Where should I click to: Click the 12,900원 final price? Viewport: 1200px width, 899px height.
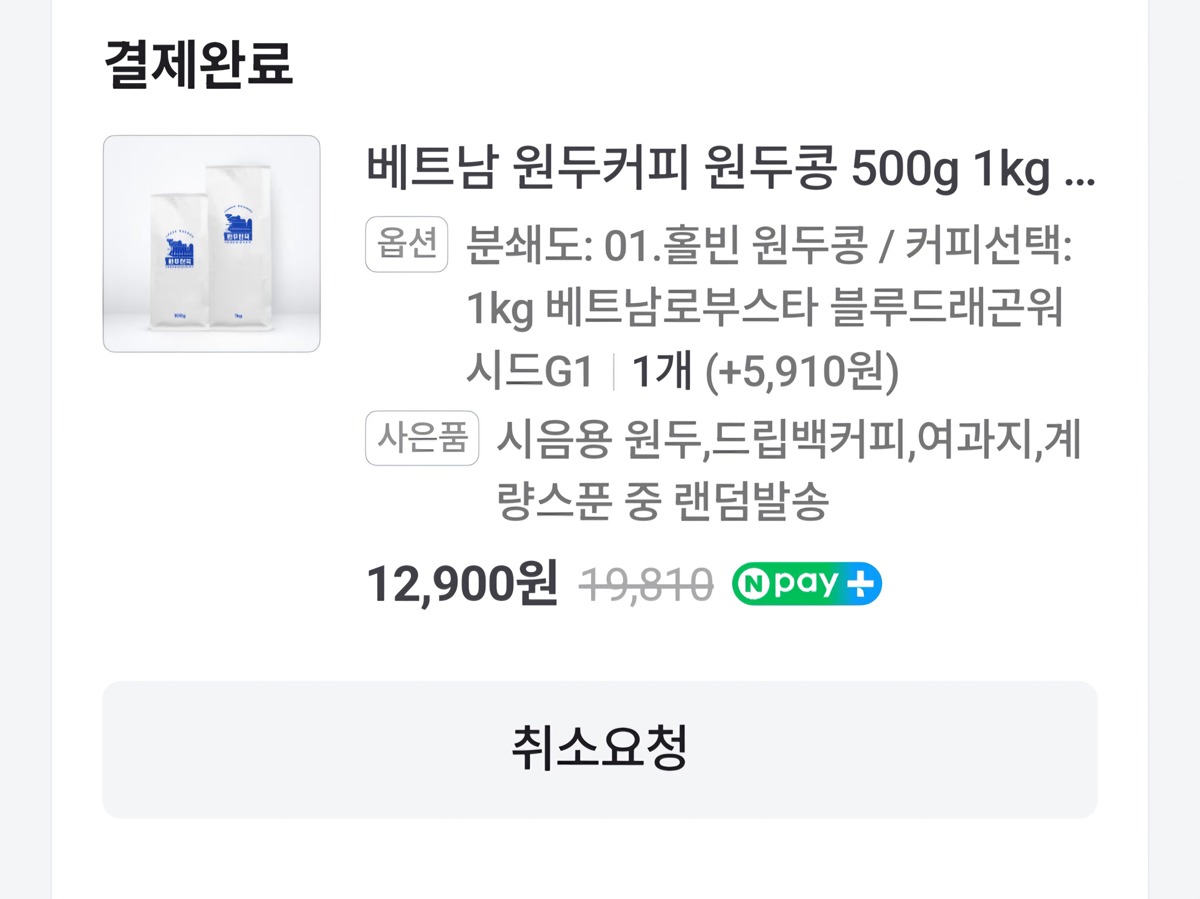click(462, 584)
